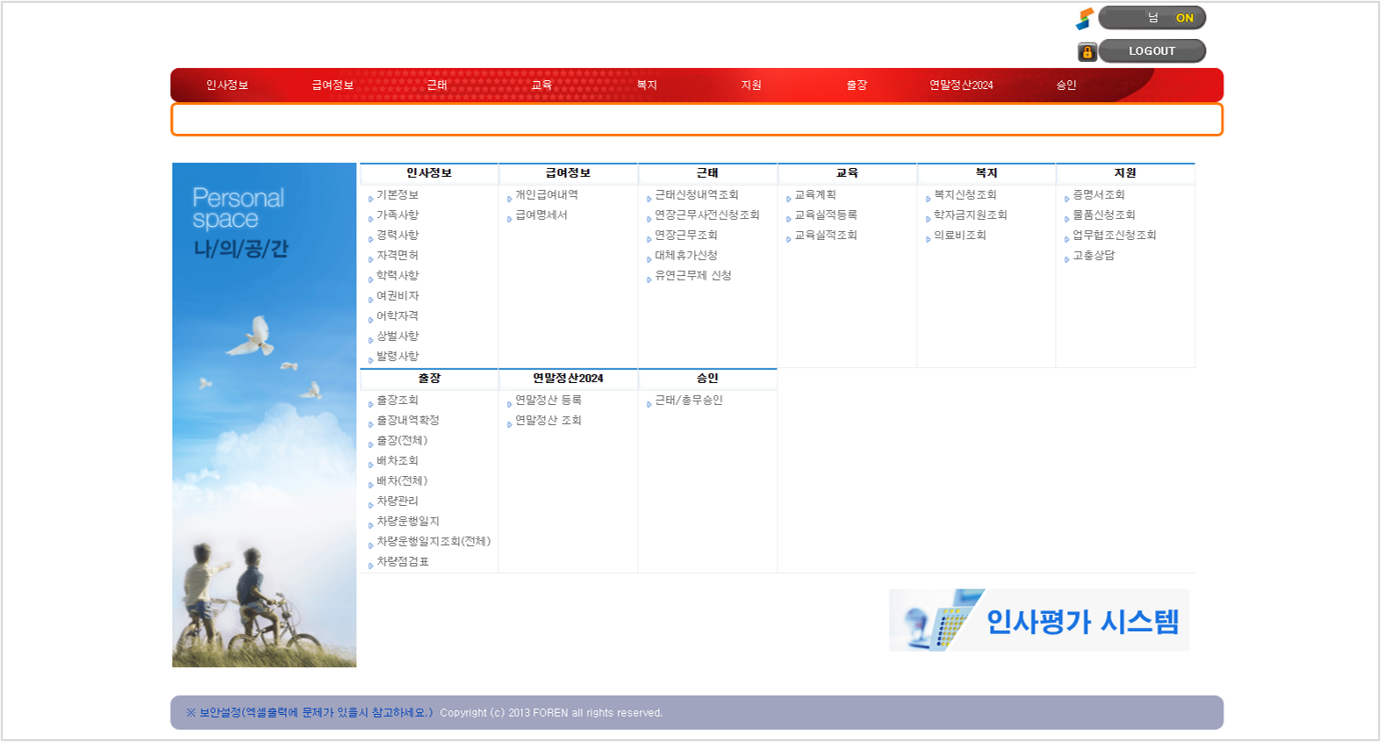The height and width of the screenshot is (742, 1381).
Task: Click the lock icon beside LOGOUT
Action: [1086, 52]
